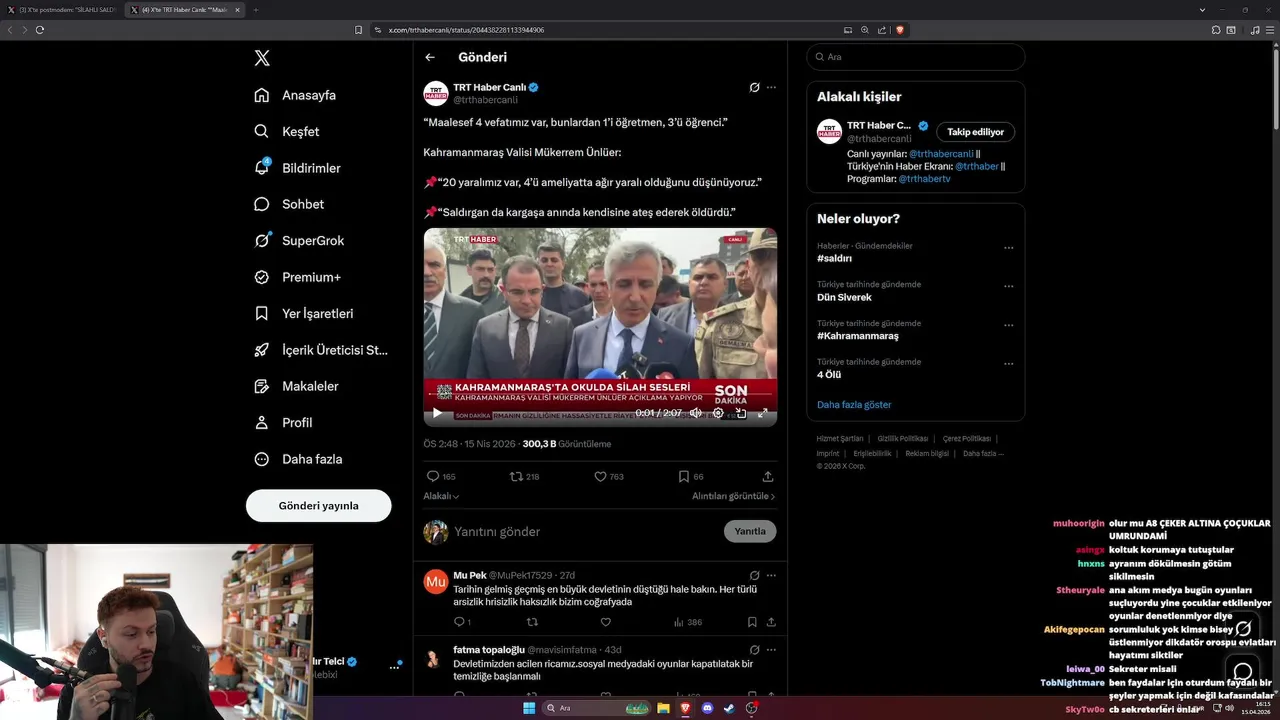The image size is (1280, 720).
Task: Reply to Mu Pek's comment
Action: (x=460, y=622)
